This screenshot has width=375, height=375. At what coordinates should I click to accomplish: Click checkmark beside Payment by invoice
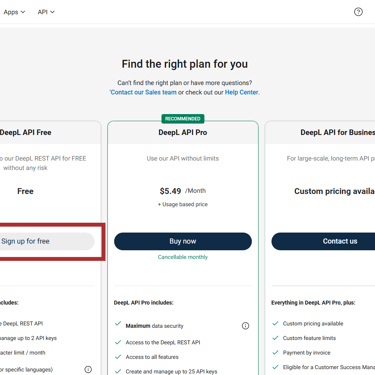click(275, 352)
